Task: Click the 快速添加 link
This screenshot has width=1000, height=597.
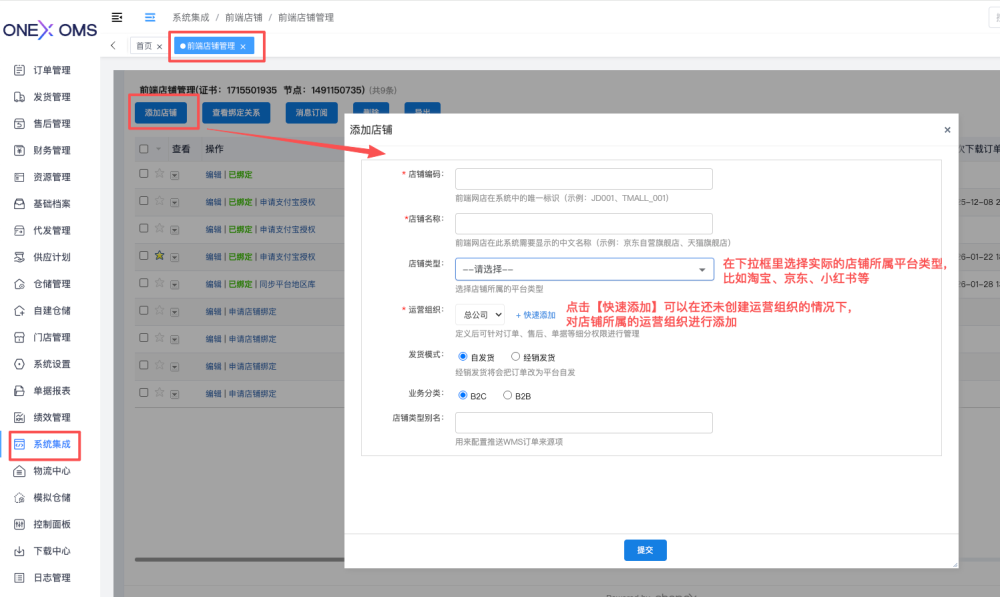Action: [536, 315]
